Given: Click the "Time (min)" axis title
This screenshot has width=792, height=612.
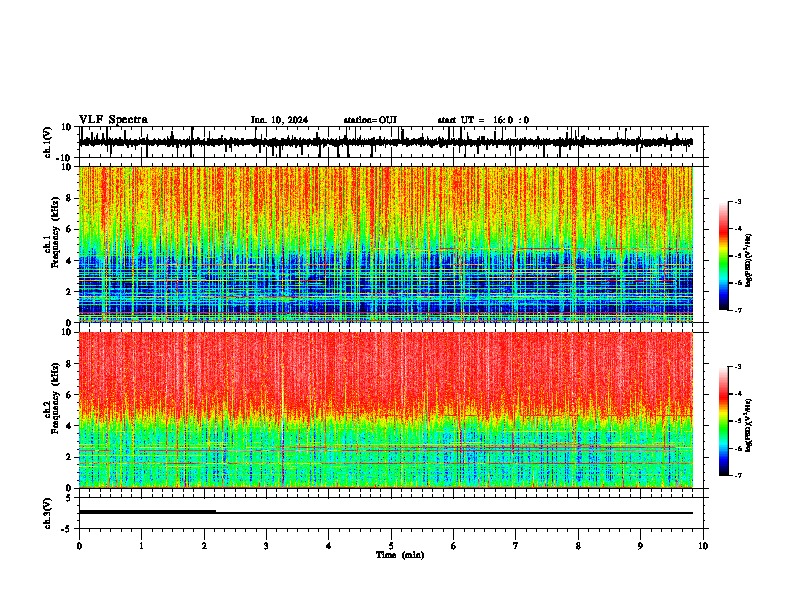Looking at the screenshot, I should 400,555.
